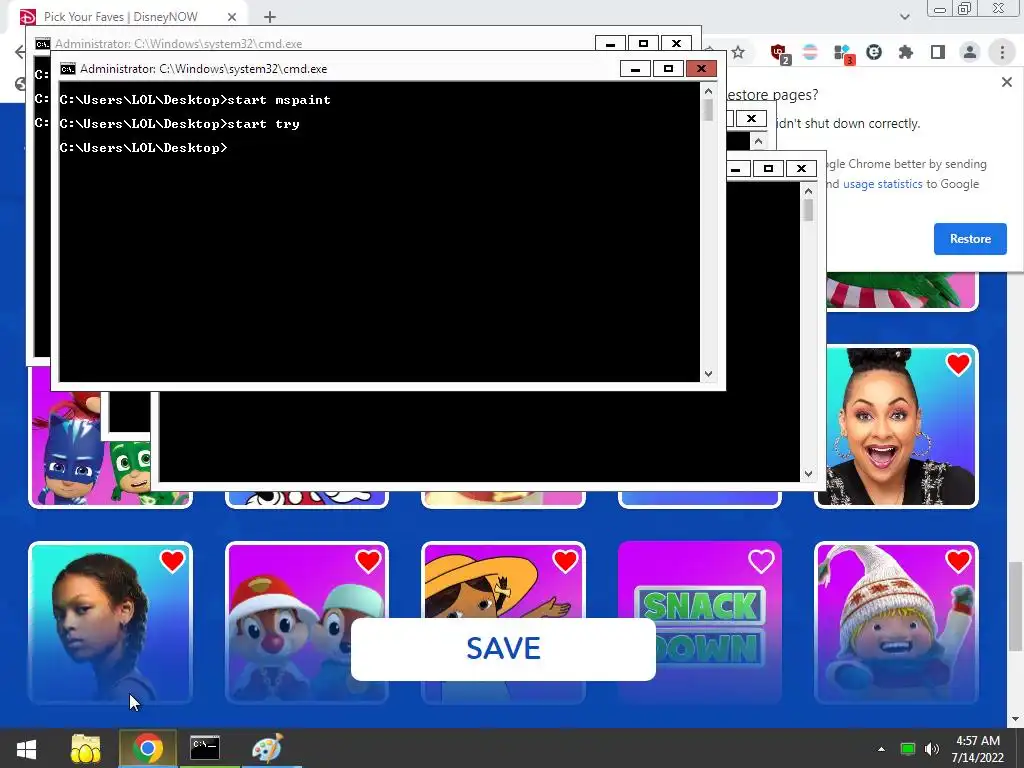Open the Chrome profile avatar
This screenshot has width=1024, height=768.
pos(970,52)
